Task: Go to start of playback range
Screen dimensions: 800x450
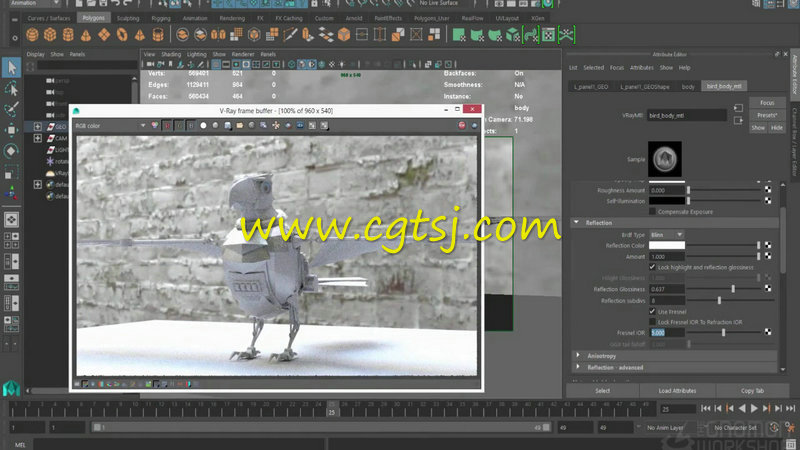Action: pos(706,408)
